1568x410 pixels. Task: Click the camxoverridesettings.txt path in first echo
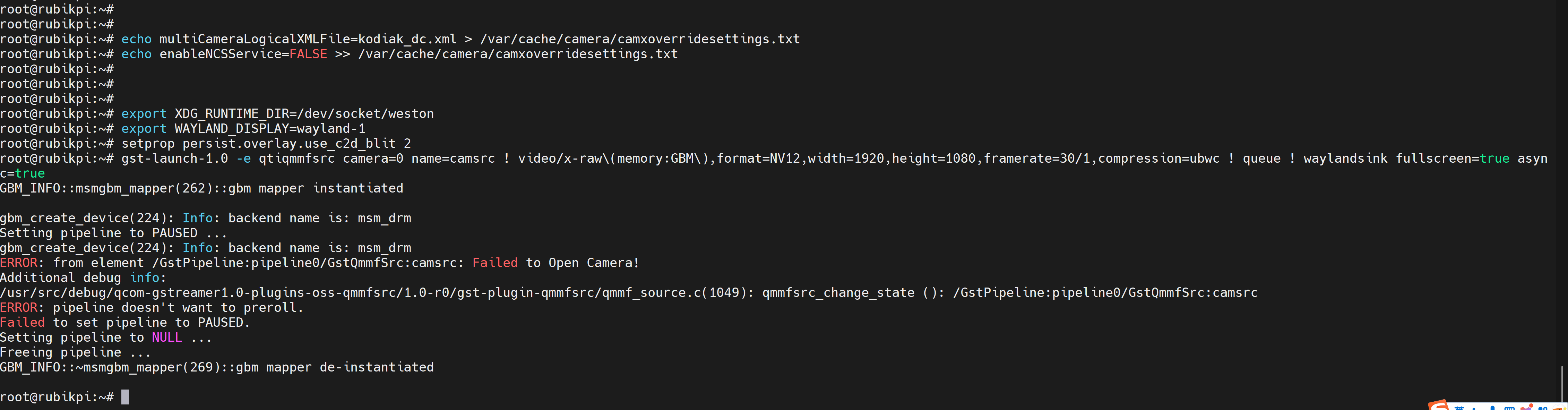pos(640,39)
